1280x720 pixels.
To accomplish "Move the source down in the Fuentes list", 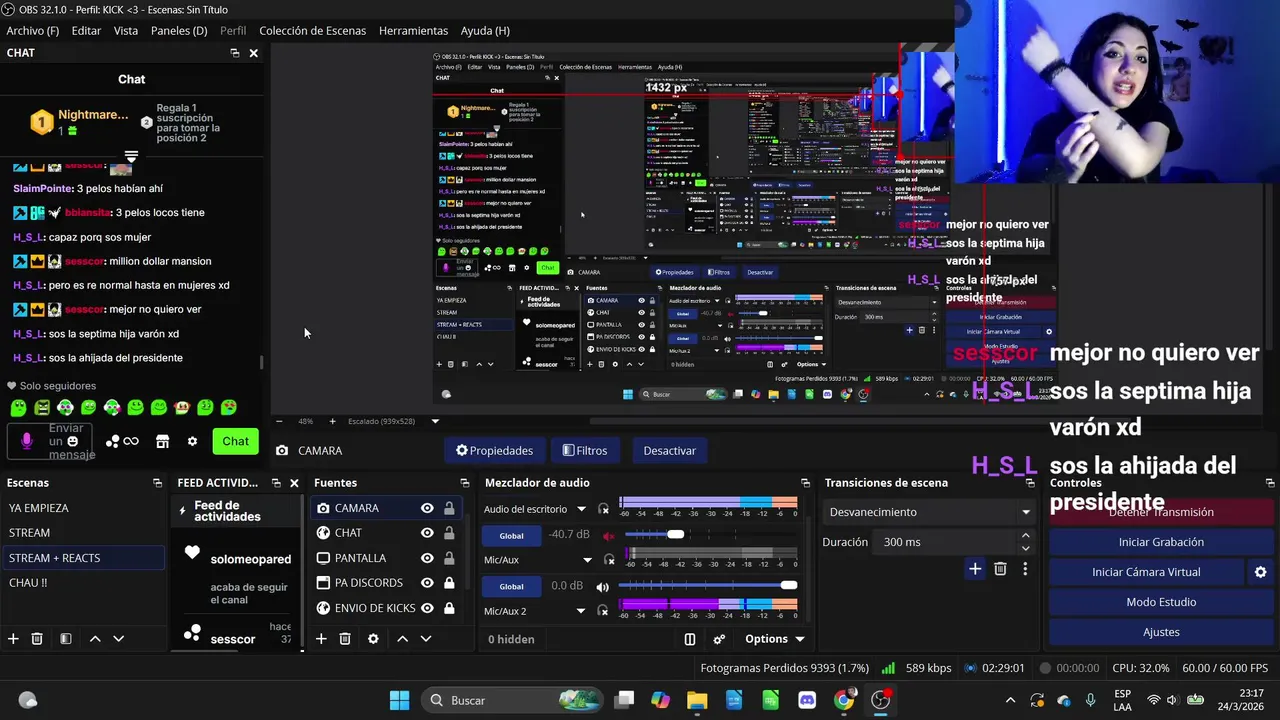I will click(425, 638).
